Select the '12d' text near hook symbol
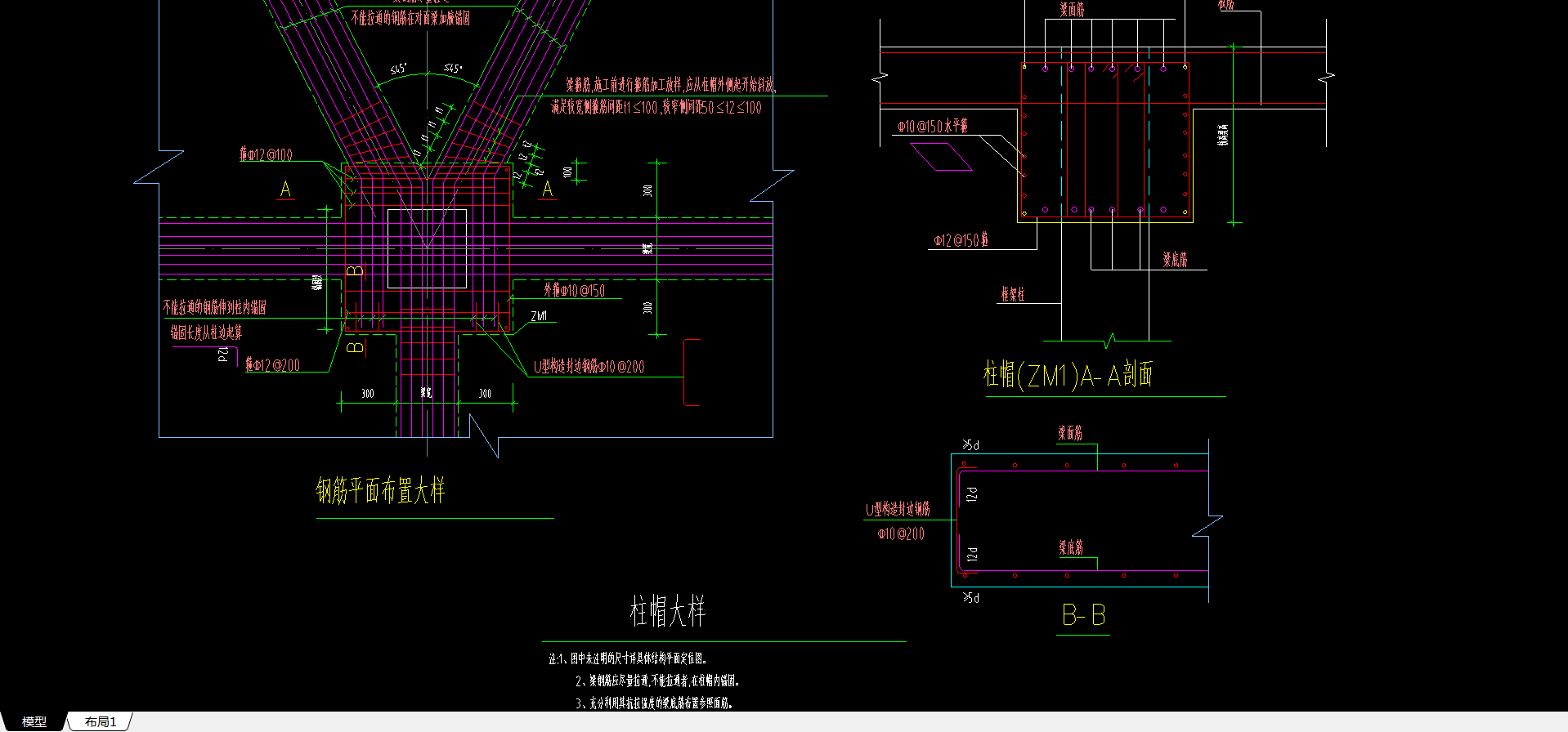The height and width of the screenshot is (732, 1568). pos(222,355)
